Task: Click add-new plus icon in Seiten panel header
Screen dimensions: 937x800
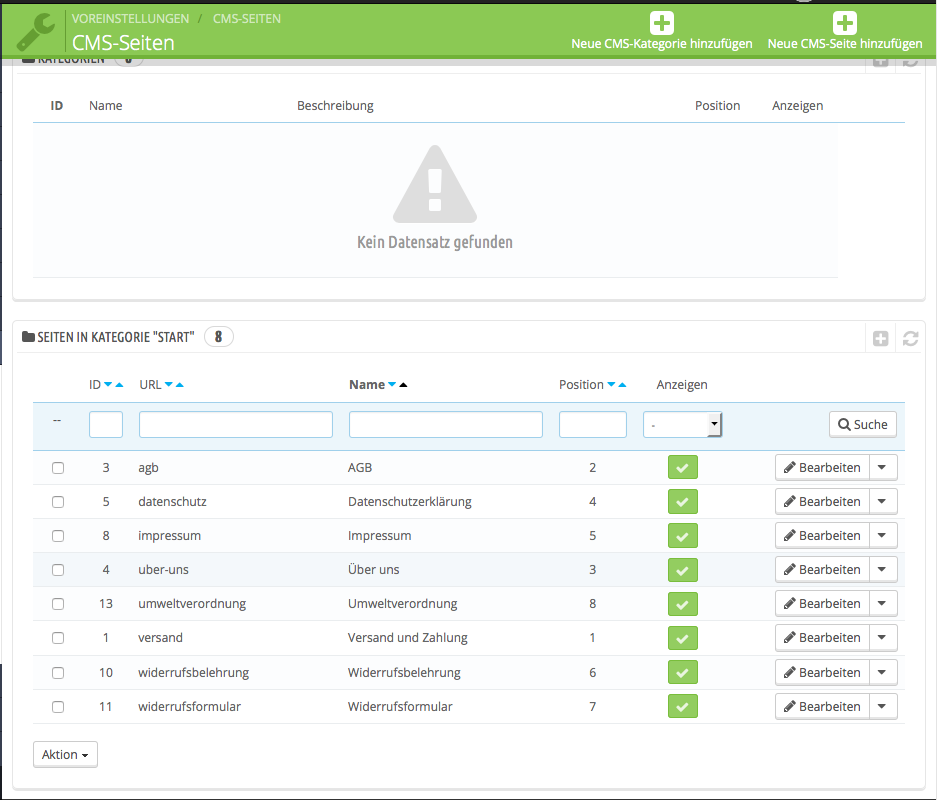Action: point(880,339)
